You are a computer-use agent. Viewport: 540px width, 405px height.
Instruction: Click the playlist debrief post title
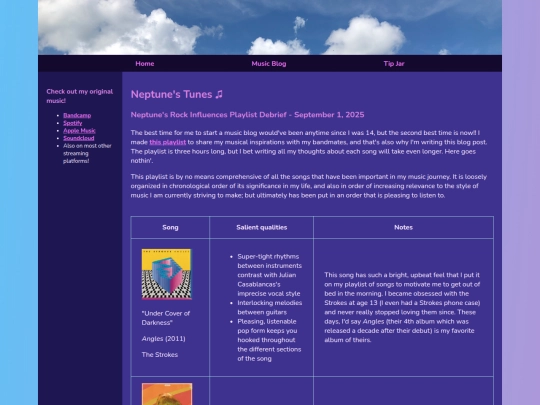[x=247, y=115]
